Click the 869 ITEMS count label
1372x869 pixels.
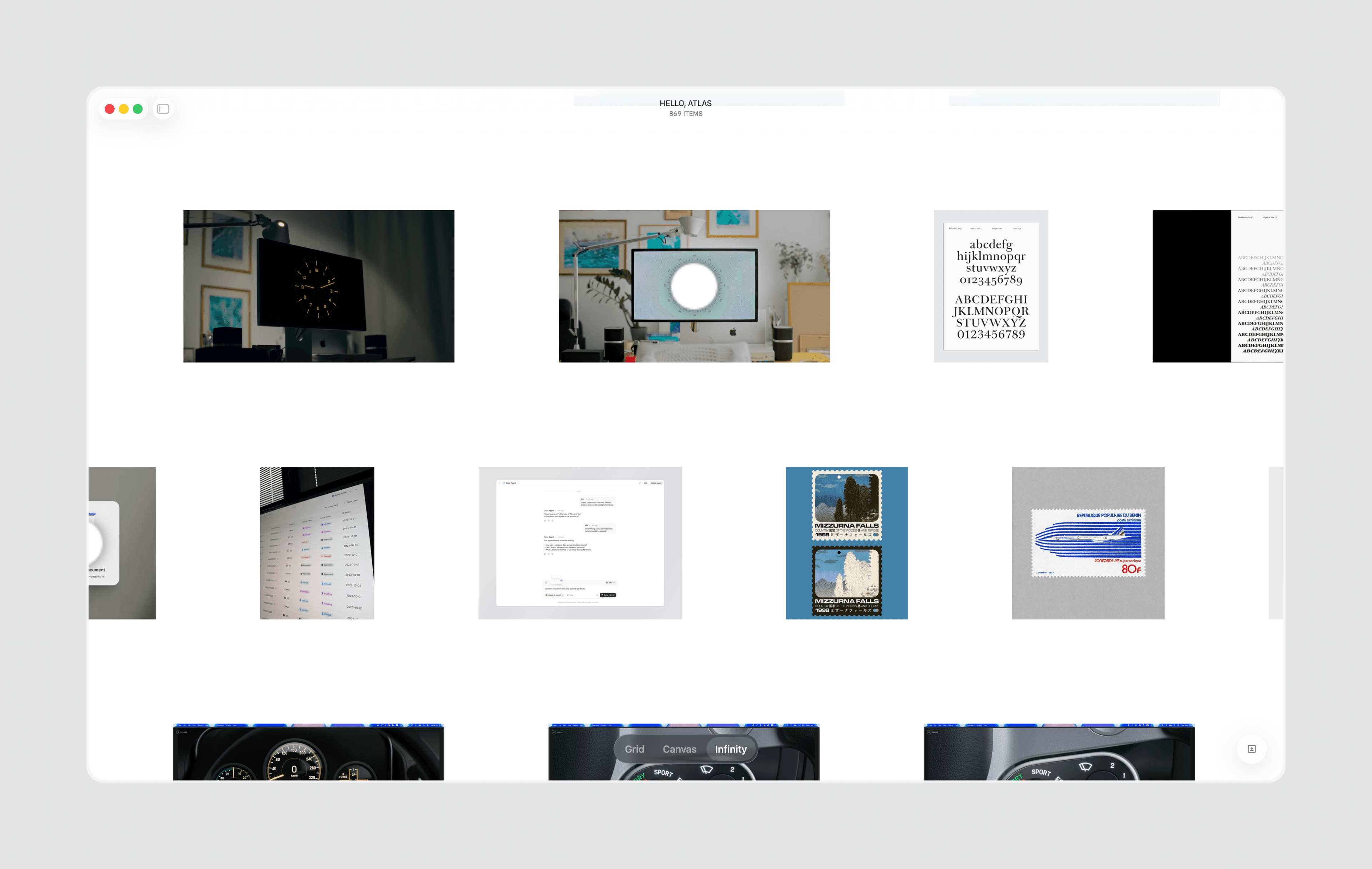coord(685,114)
